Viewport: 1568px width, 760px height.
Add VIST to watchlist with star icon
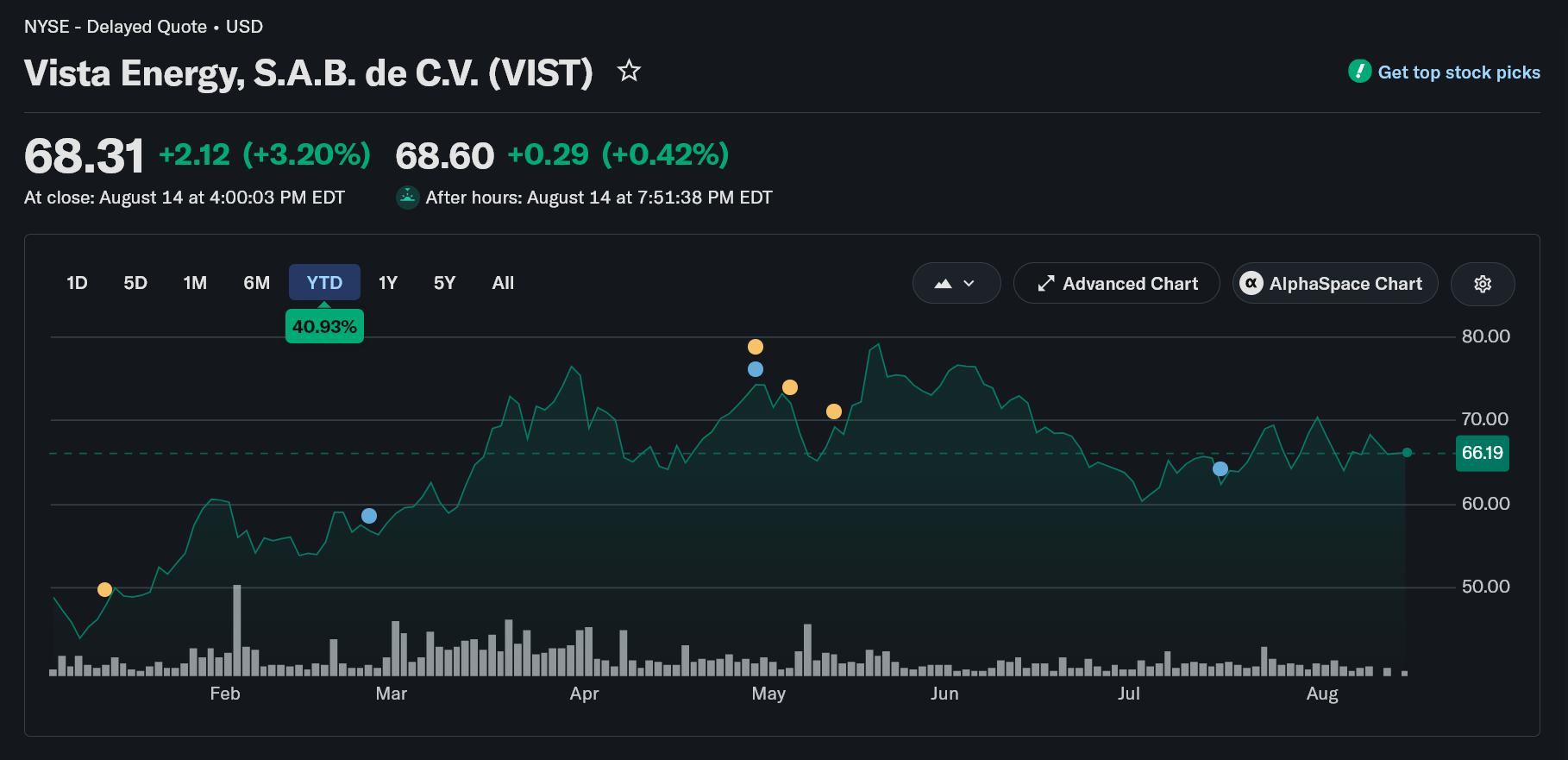pyautogui.click(x=630, y=71)
